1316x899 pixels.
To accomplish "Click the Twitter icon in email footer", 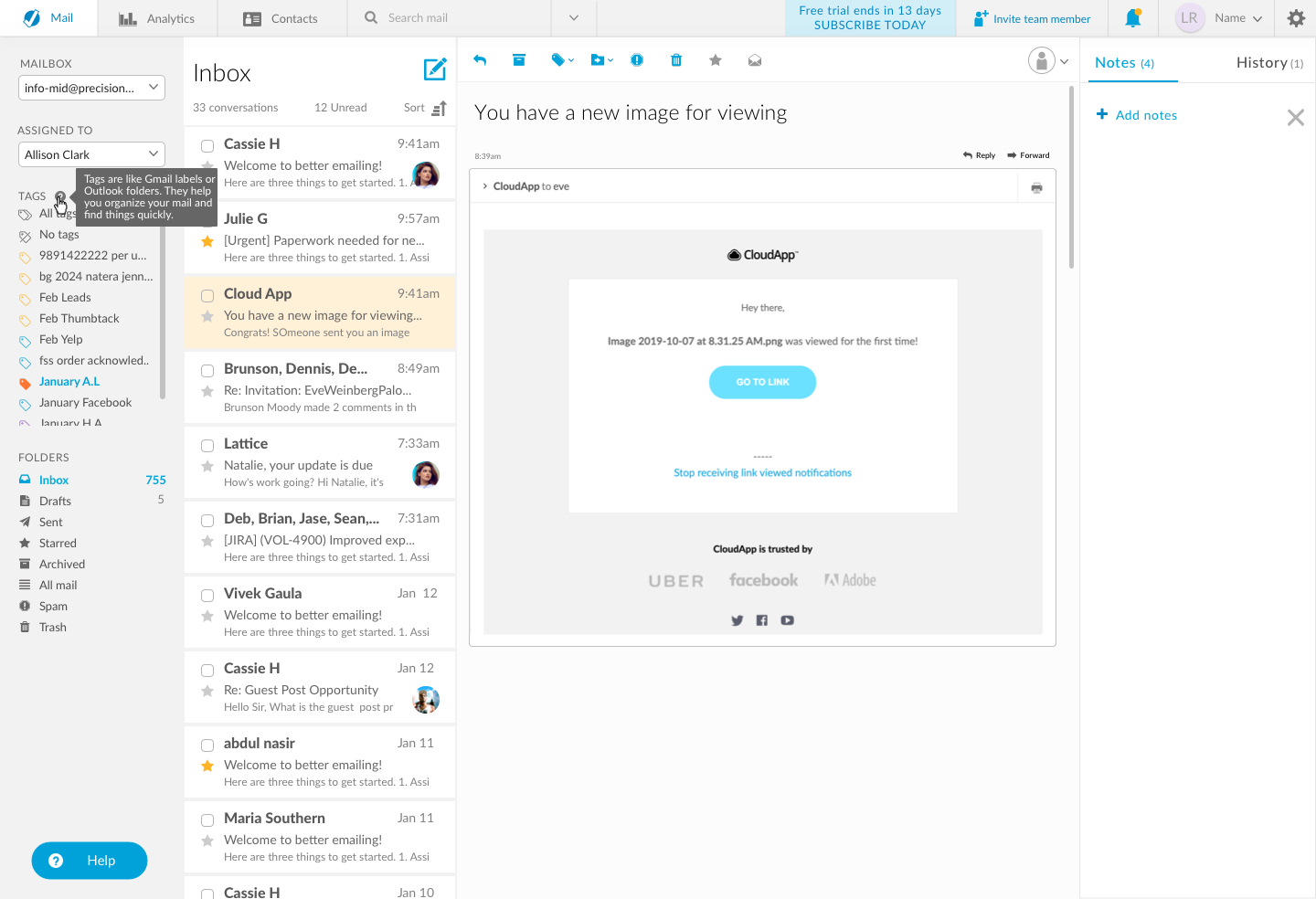I will 738,620.
